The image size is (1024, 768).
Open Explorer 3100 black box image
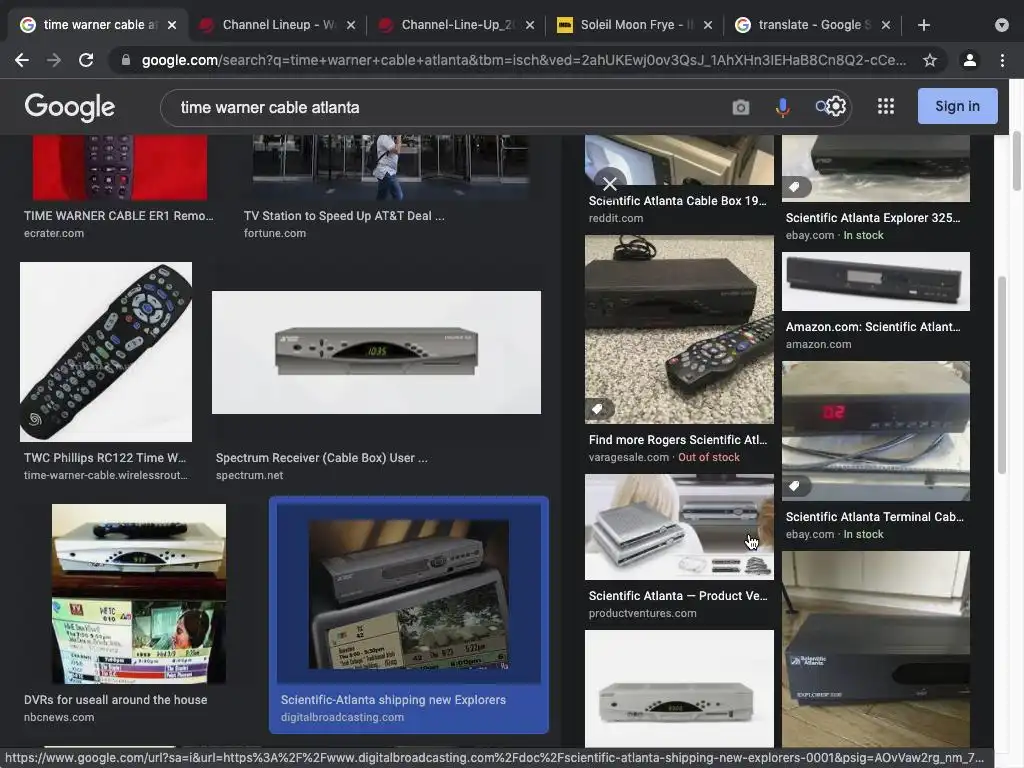876,649
